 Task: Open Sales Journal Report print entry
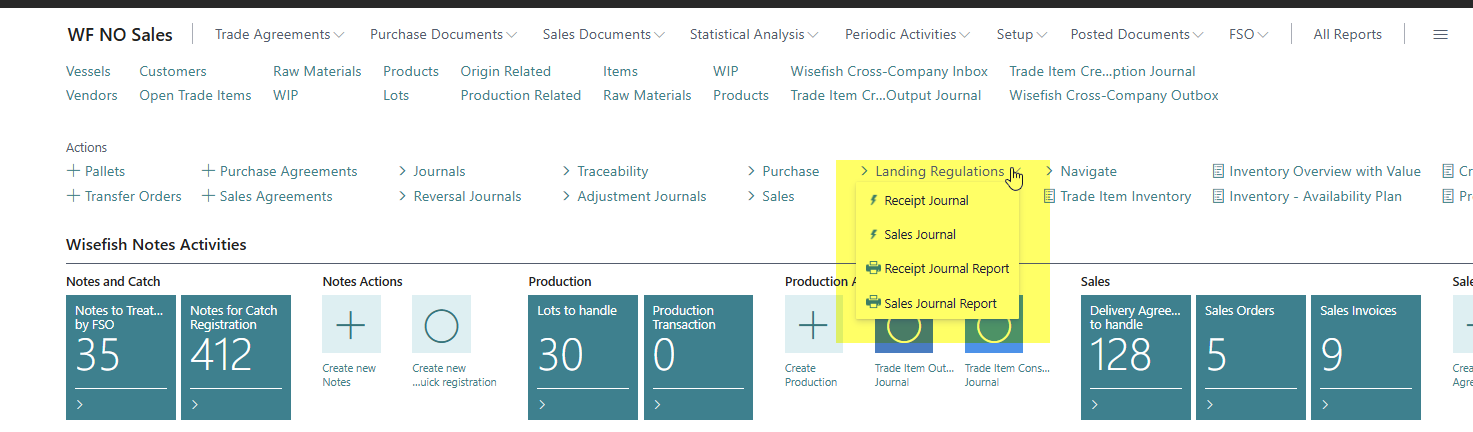point(940,303)
